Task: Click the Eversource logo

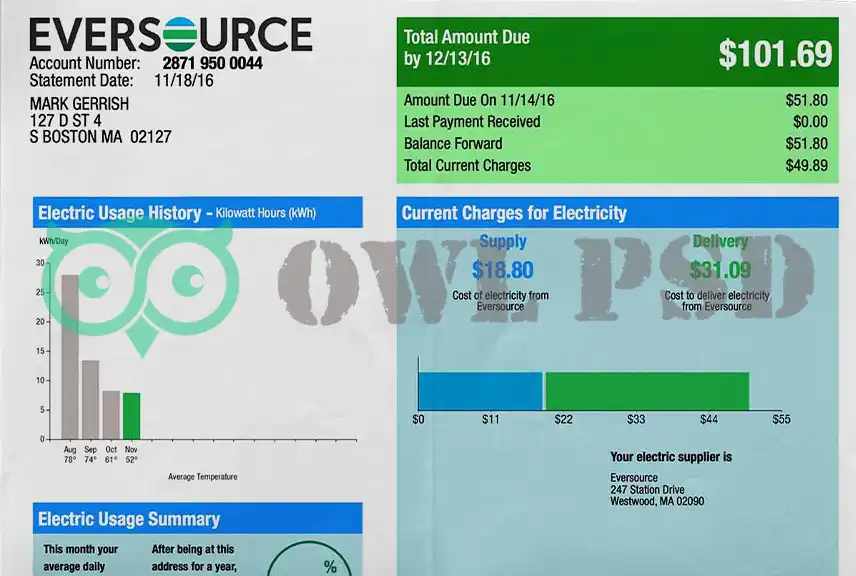Action: click(170, 34)
